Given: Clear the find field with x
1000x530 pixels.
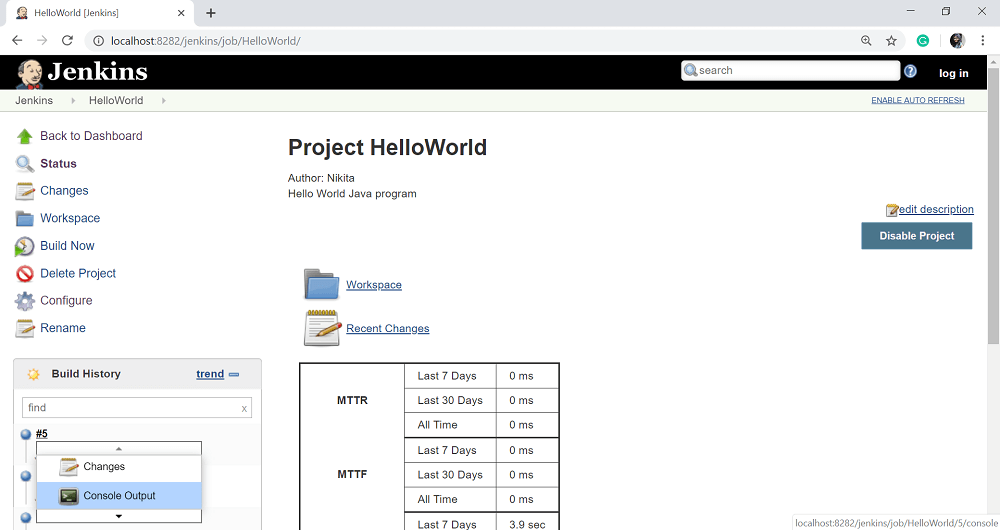Looking at the screenshot, I should 244,408.
